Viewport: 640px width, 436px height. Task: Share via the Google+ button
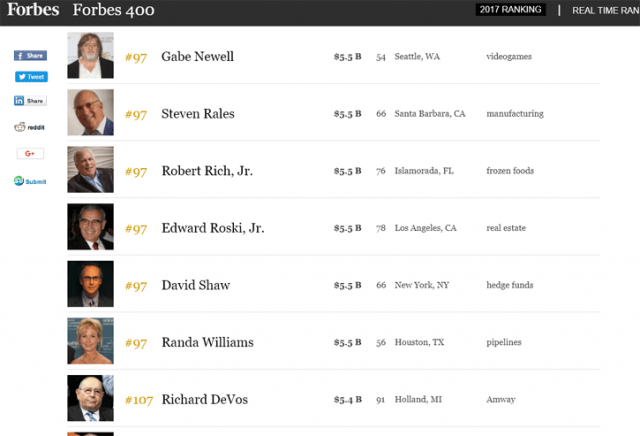pos(30,153)
